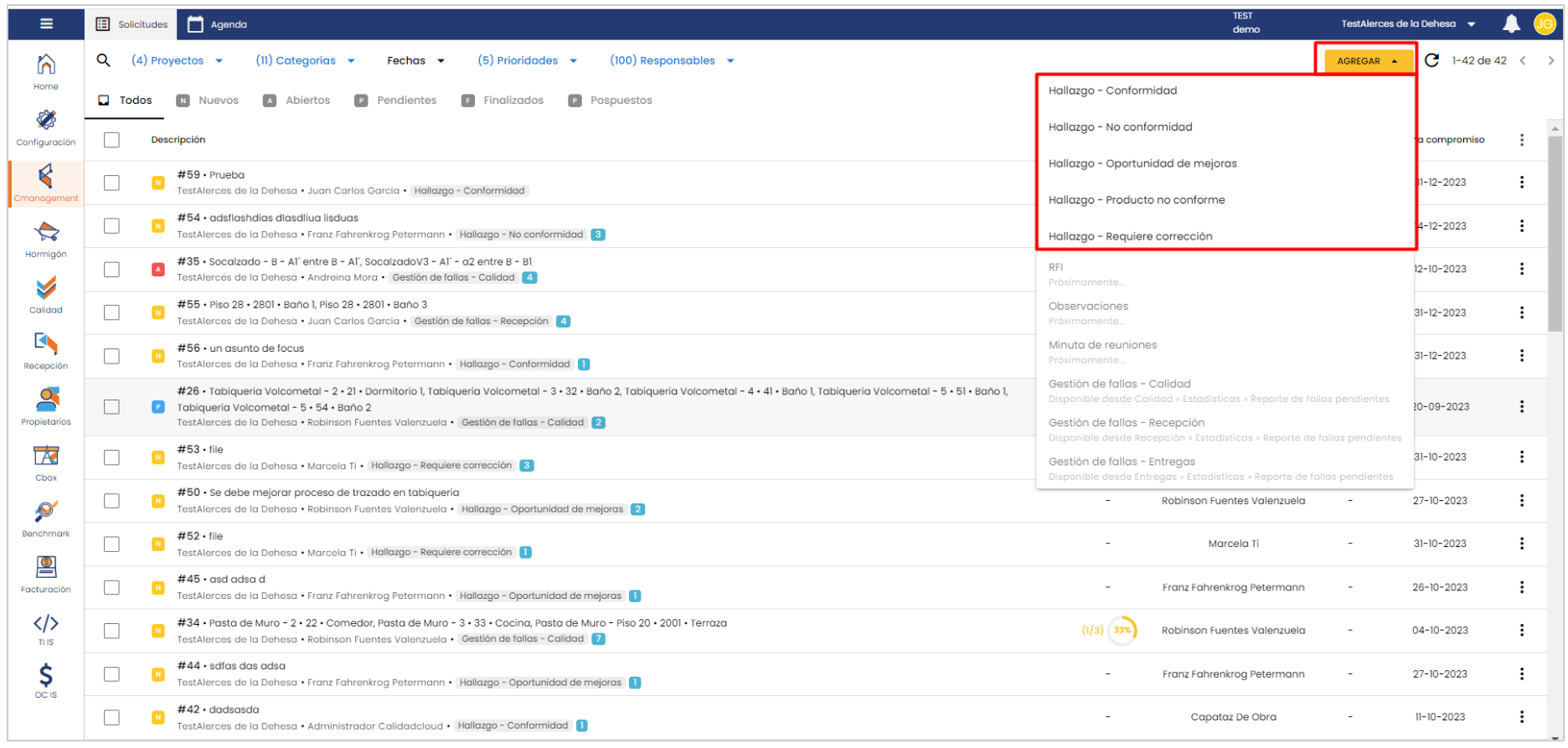Viewport: 1568px width, 748px height.
Task: Click the AGREGAR button
Action: pyautogui.click(x=1366, y=61)
